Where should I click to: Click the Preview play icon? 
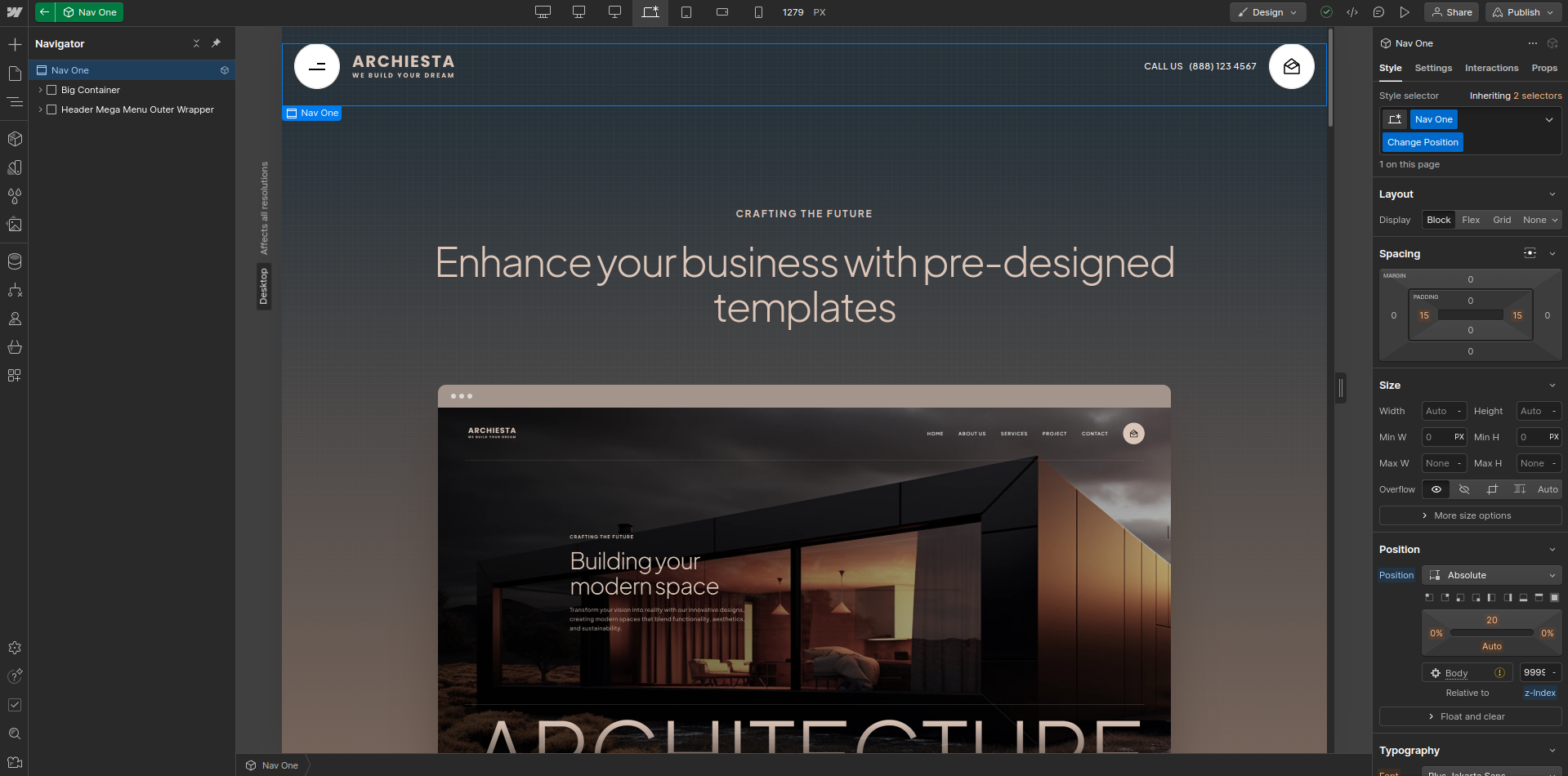(1405, 12)
